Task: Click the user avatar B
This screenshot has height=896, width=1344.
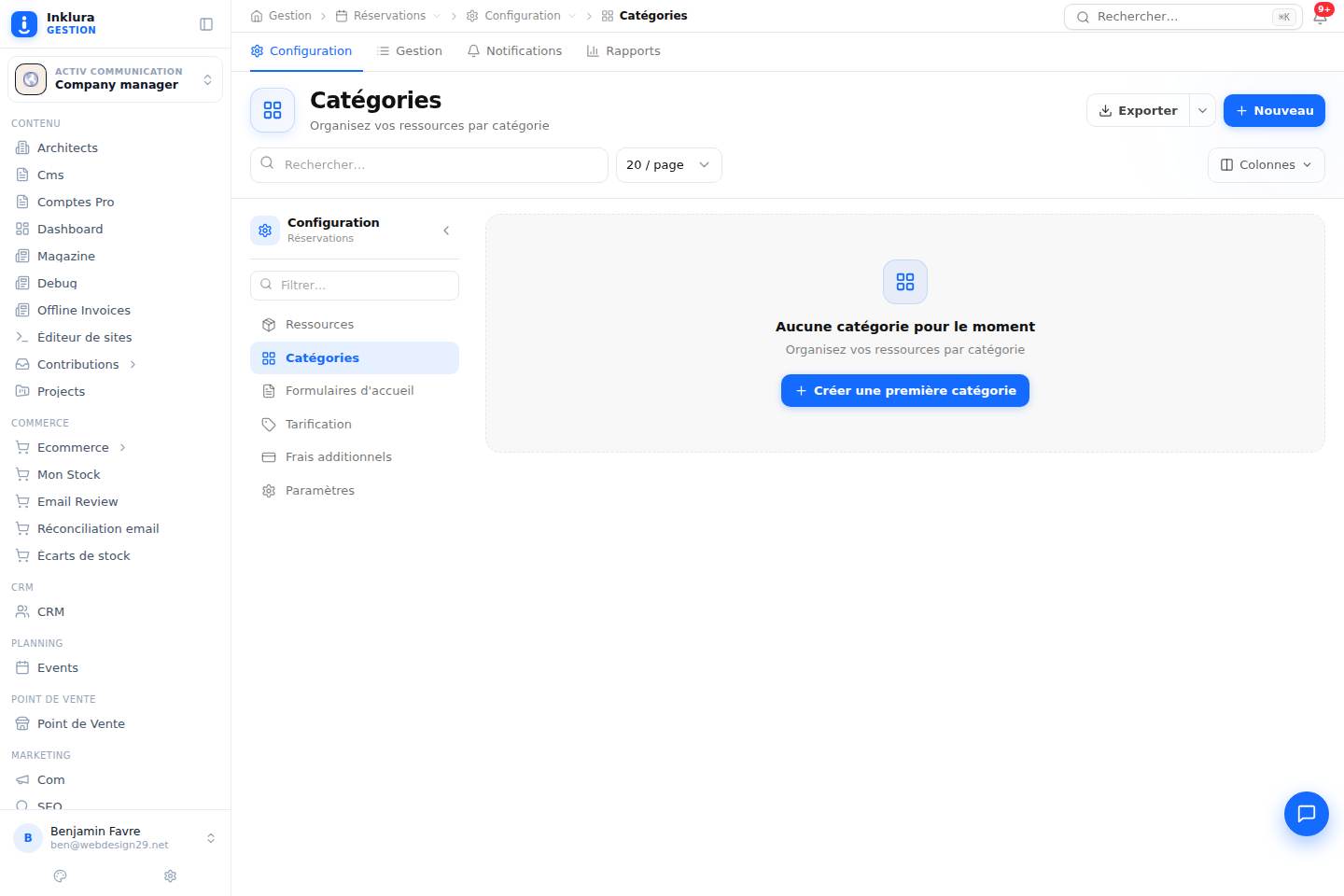Action: click(x=28, y=838)
